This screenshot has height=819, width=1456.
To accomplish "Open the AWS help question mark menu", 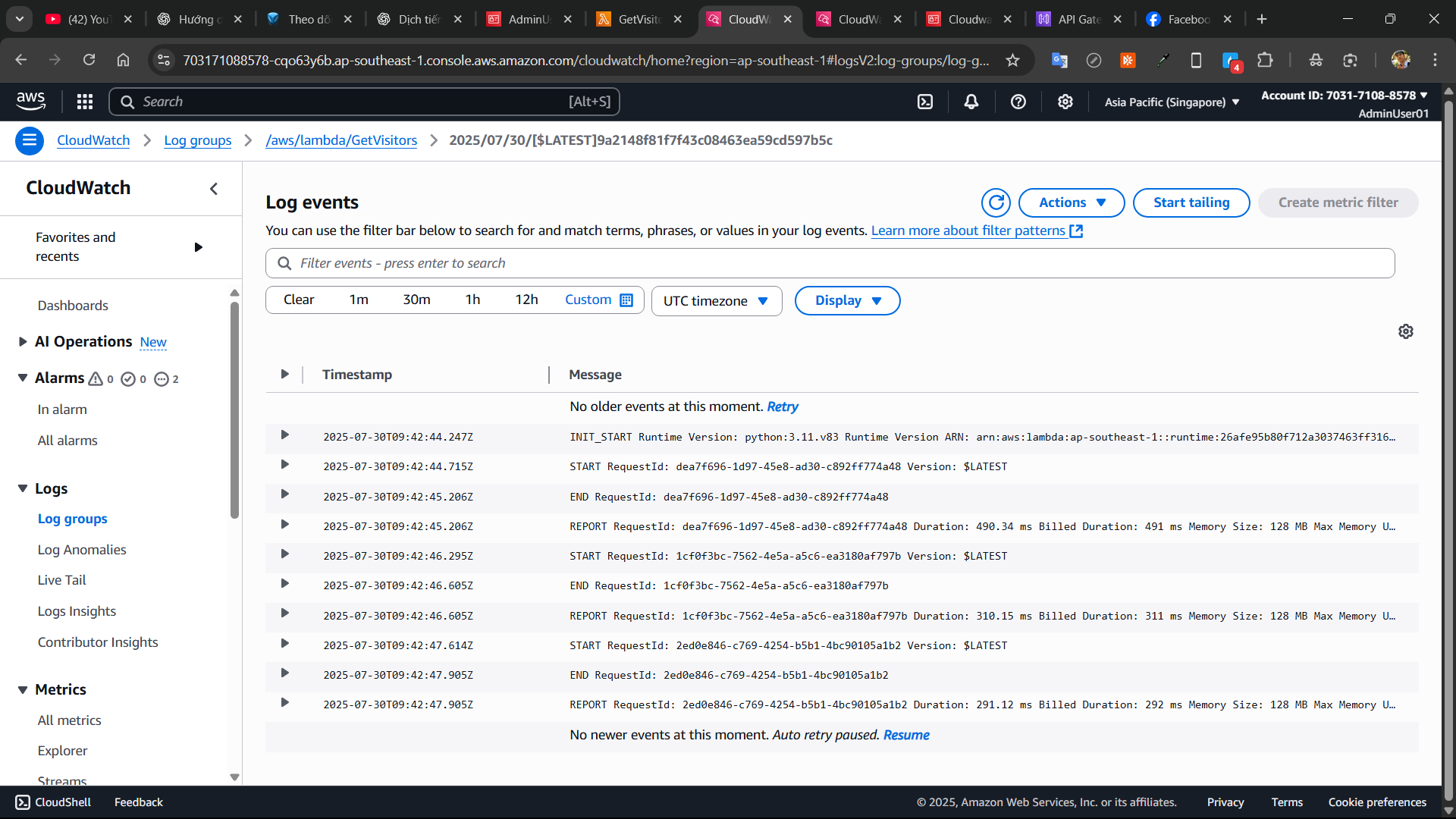I will 1018,102.
